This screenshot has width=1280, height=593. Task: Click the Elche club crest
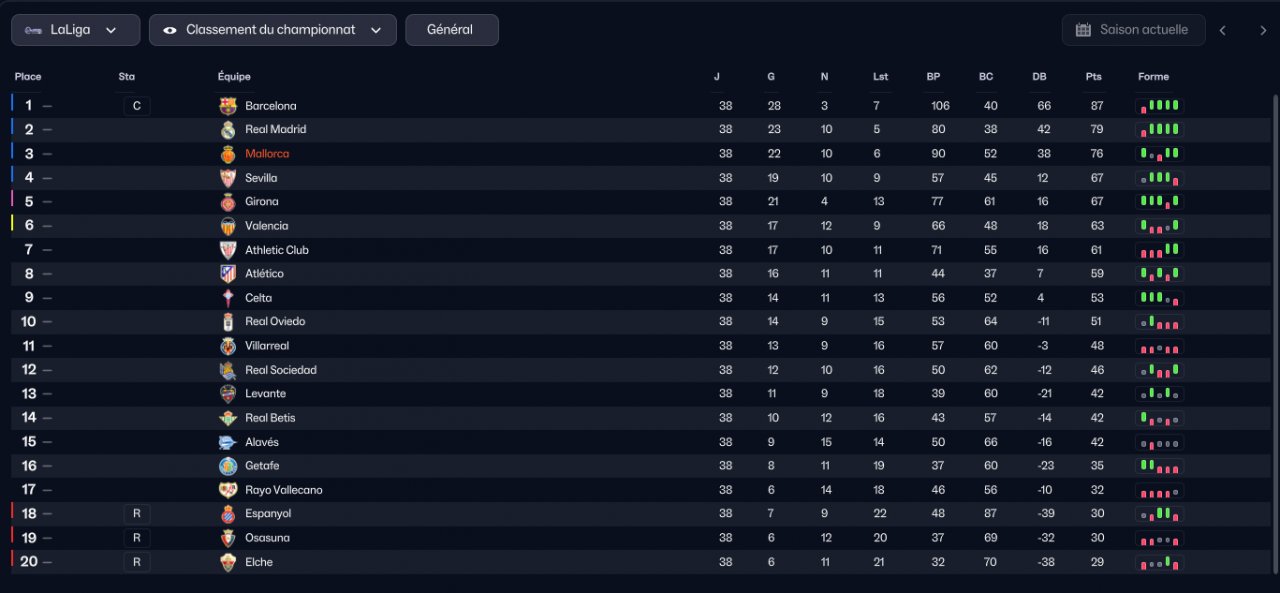tap(228, 562)
